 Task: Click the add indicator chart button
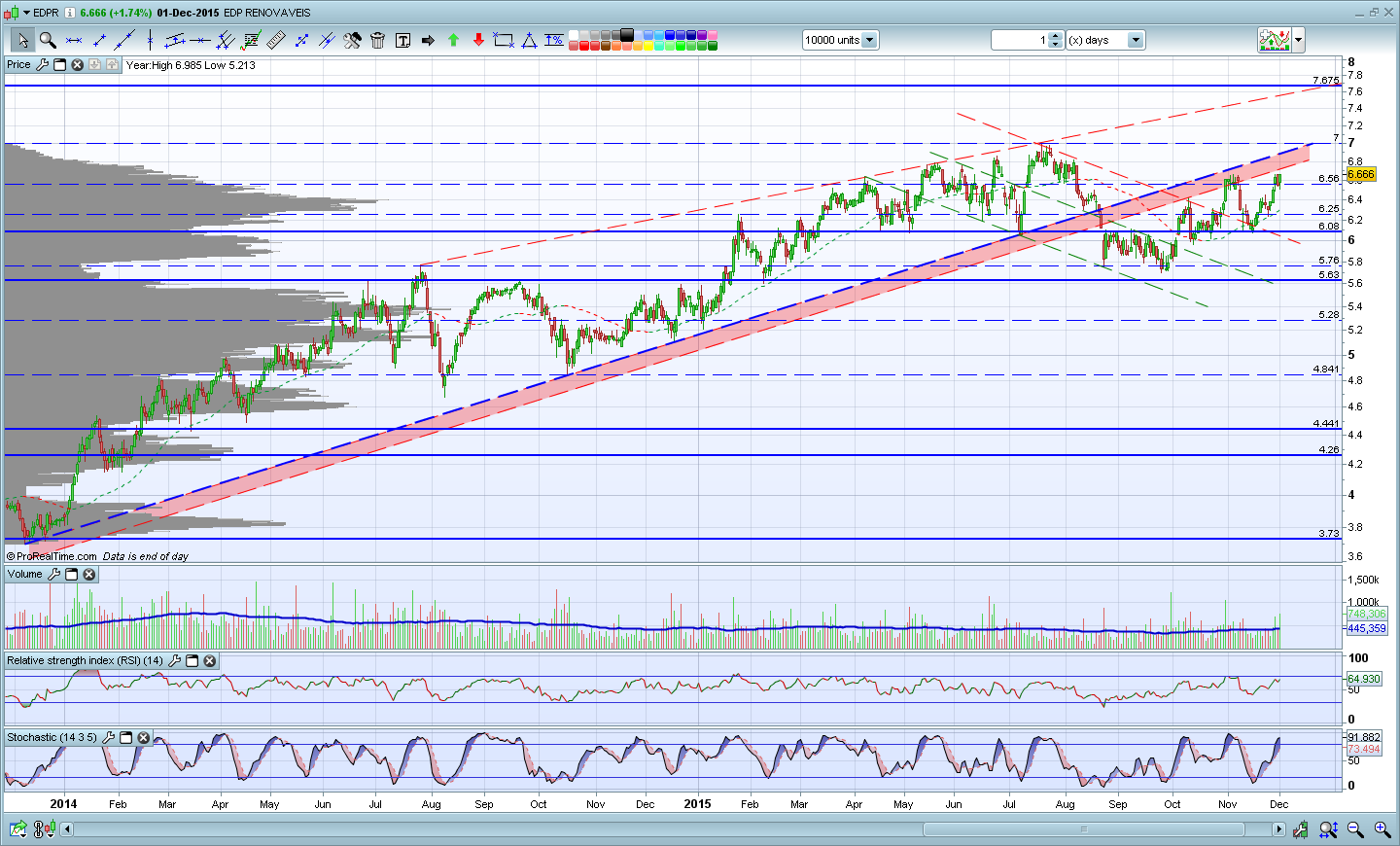click(x=1275, y=40)
